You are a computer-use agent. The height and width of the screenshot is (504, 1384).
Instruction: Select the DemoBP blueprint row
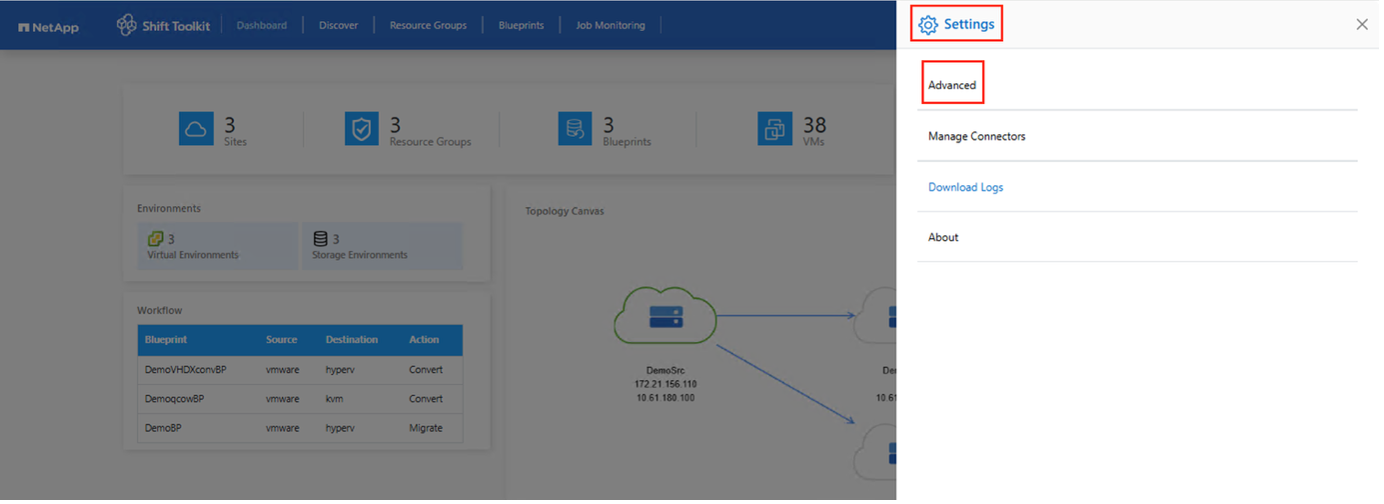coord(301,429)
